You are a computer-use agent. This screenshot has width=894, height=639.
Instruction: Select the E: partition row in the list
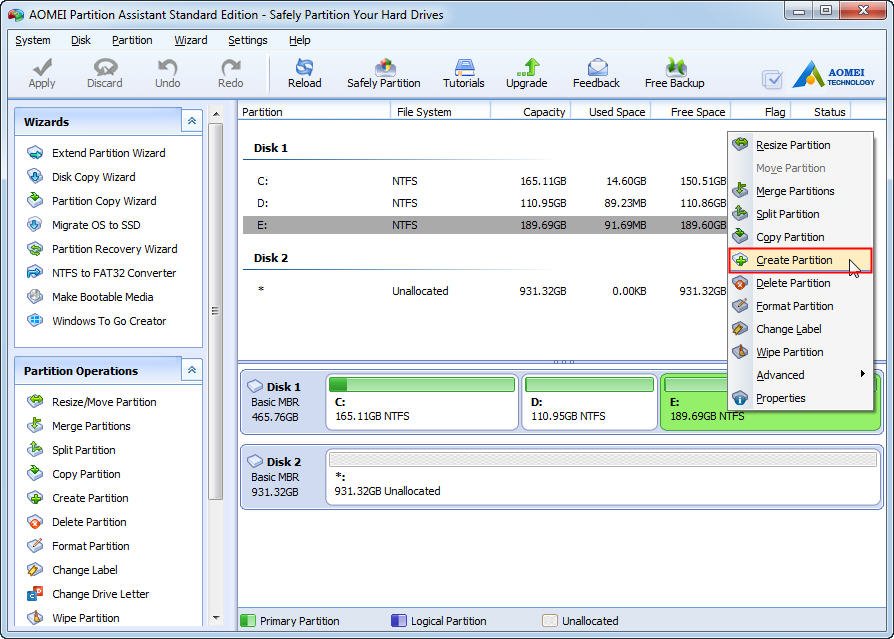(485, 225)
